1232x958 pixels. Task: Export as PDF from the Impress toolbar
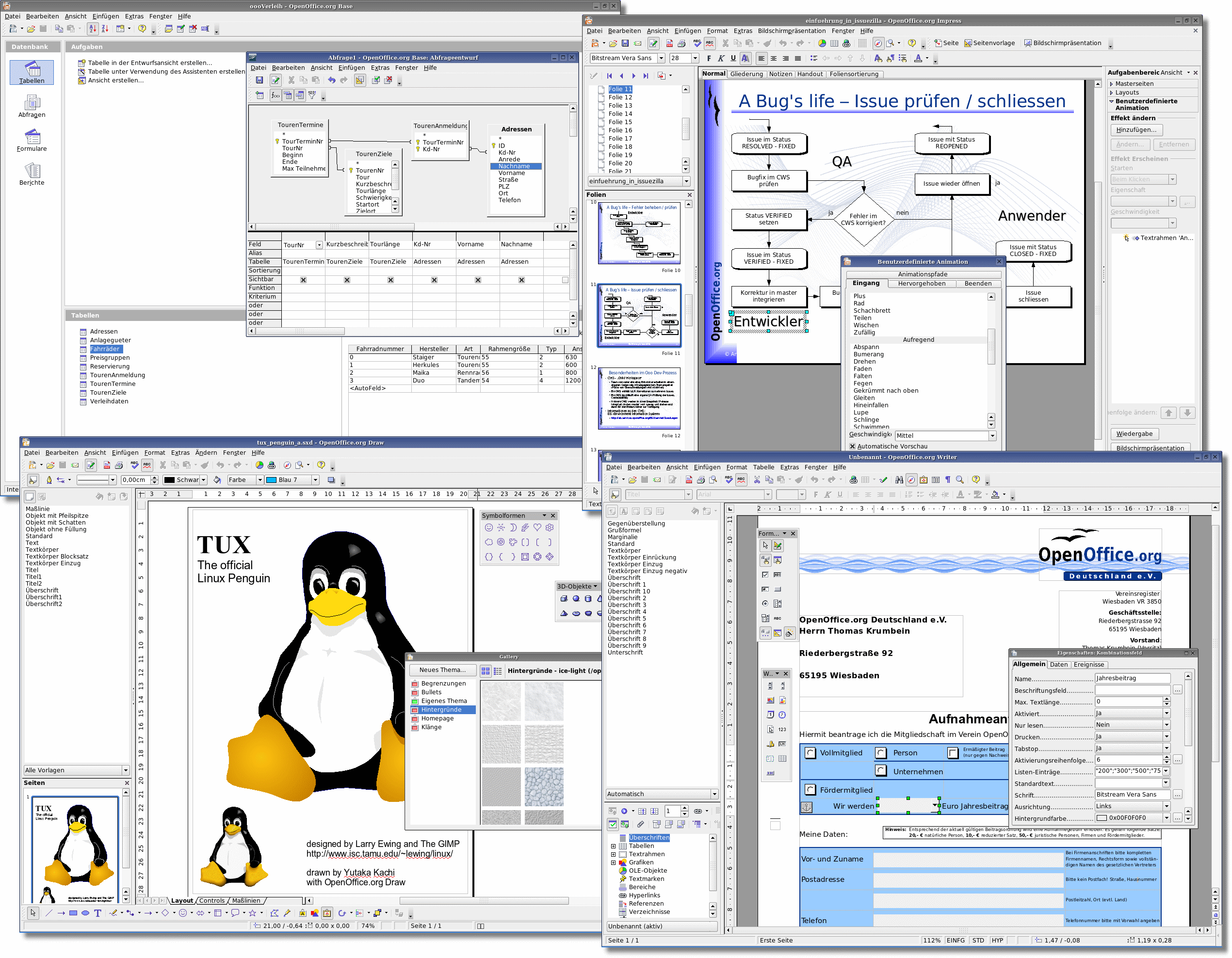coord(669,44)
